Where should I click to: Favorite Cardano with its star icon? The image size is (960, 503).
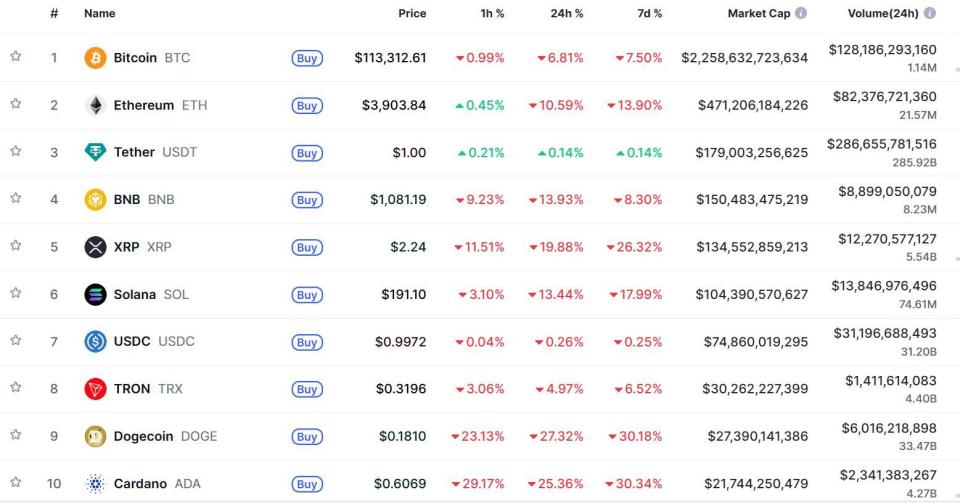[x=16, y=483]
